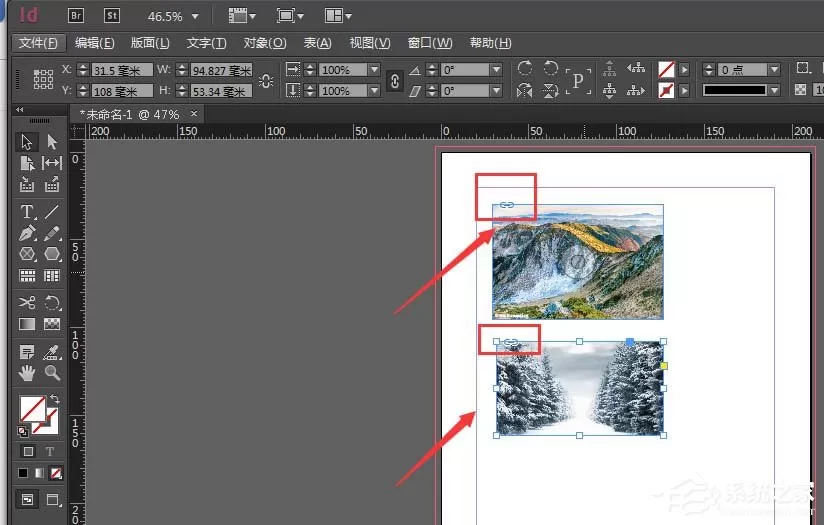Image resolution: width=824 pixels, height=525 pixels.
Task: Choose the Pen tool
Action: coord(27,233)
